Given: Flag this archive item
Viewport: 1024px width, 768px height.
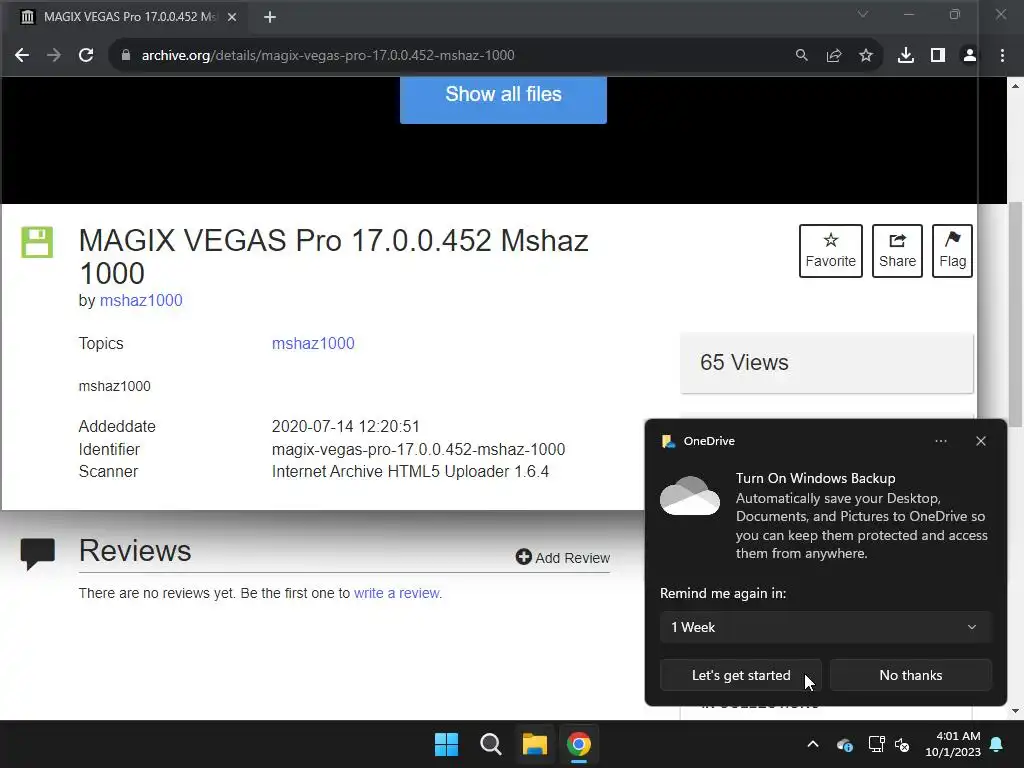Looking at the screenshot, I should 952,251.
